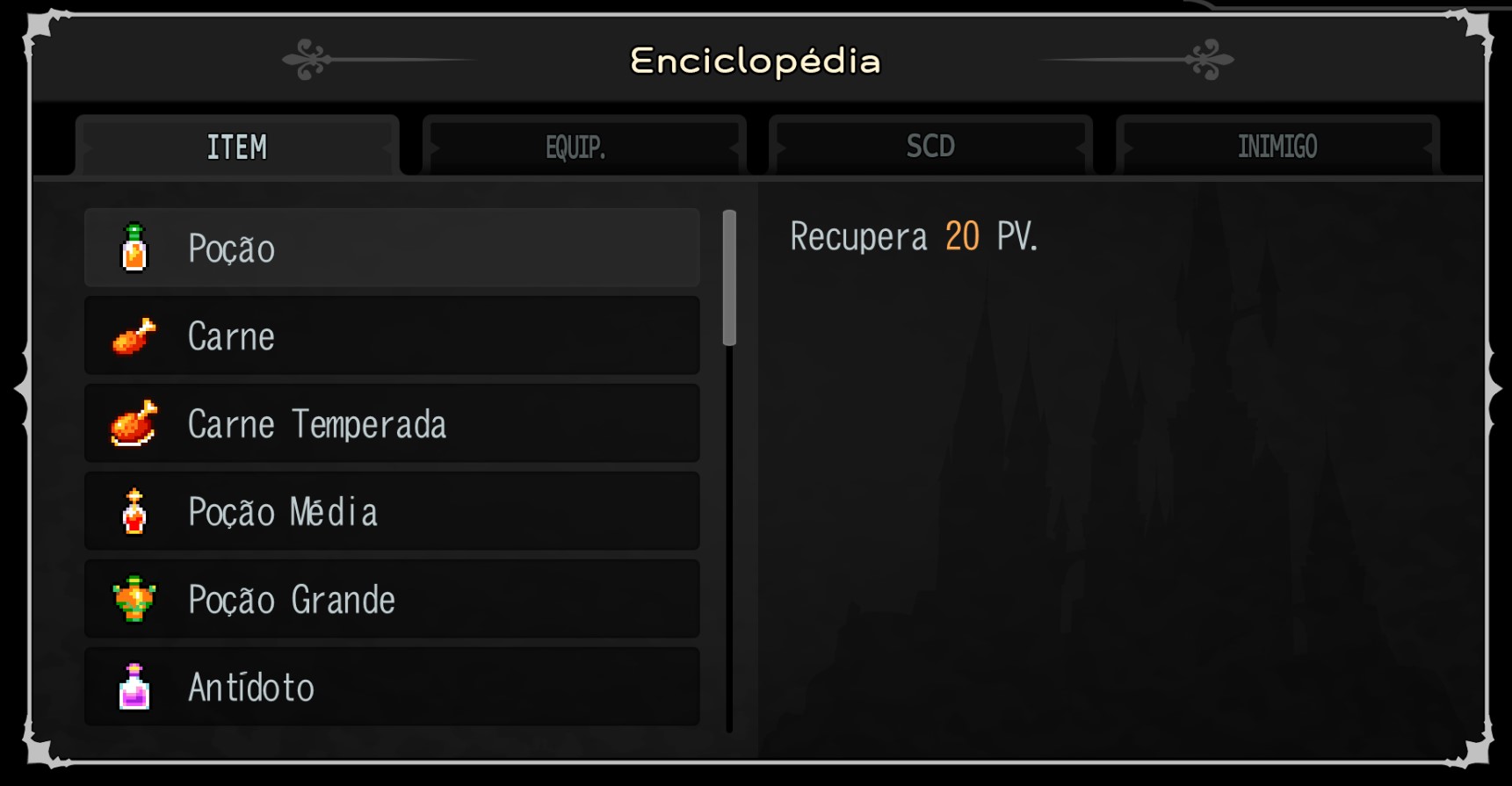The height and width of the screenshot is (786, 1512).
Task: Open the EQUIP. tab
Action: (575, 147)
